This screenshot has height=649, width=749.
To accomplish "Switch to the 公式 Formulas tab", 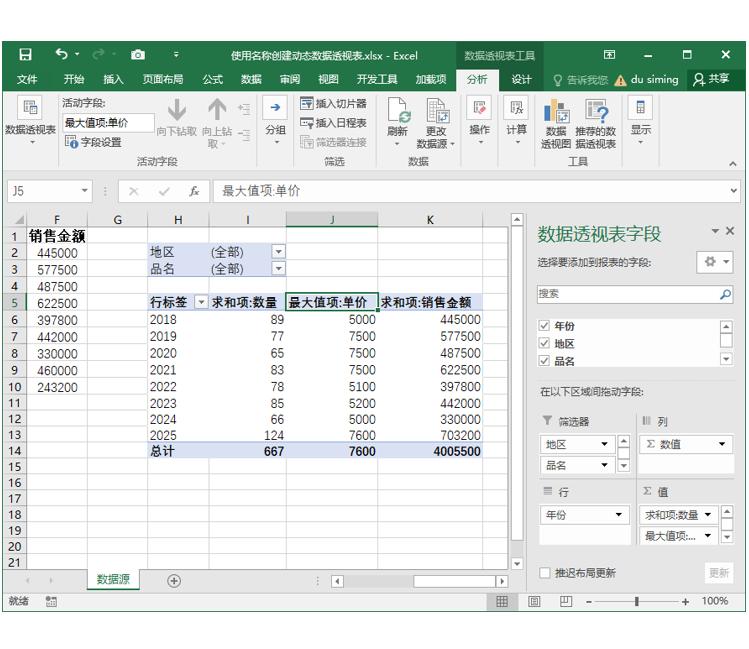I will click(213, 79).
